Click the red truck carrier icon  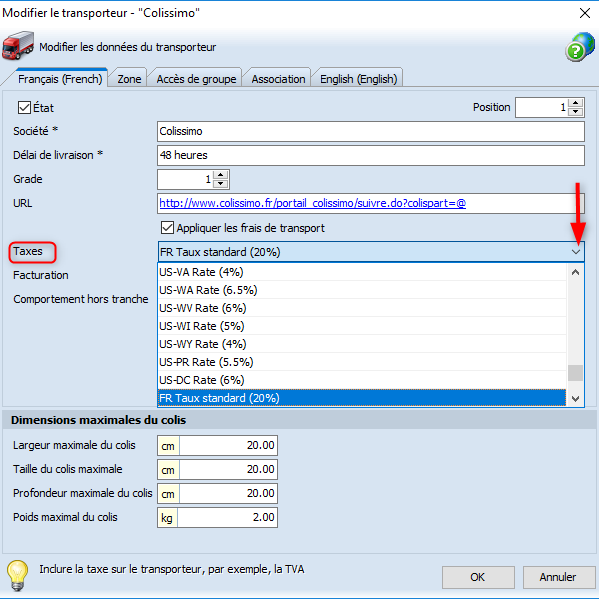[18, 45]
